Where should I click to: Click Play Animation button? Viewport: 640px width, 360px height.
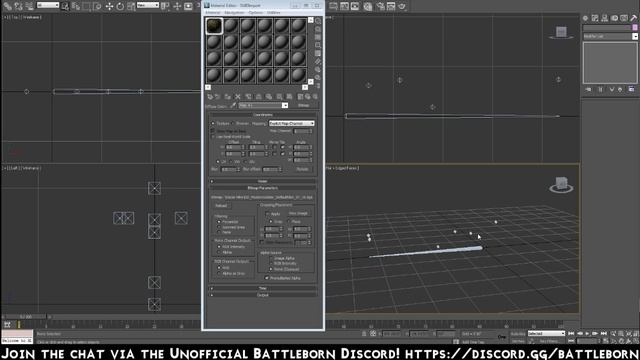click(x=587, y=333)
